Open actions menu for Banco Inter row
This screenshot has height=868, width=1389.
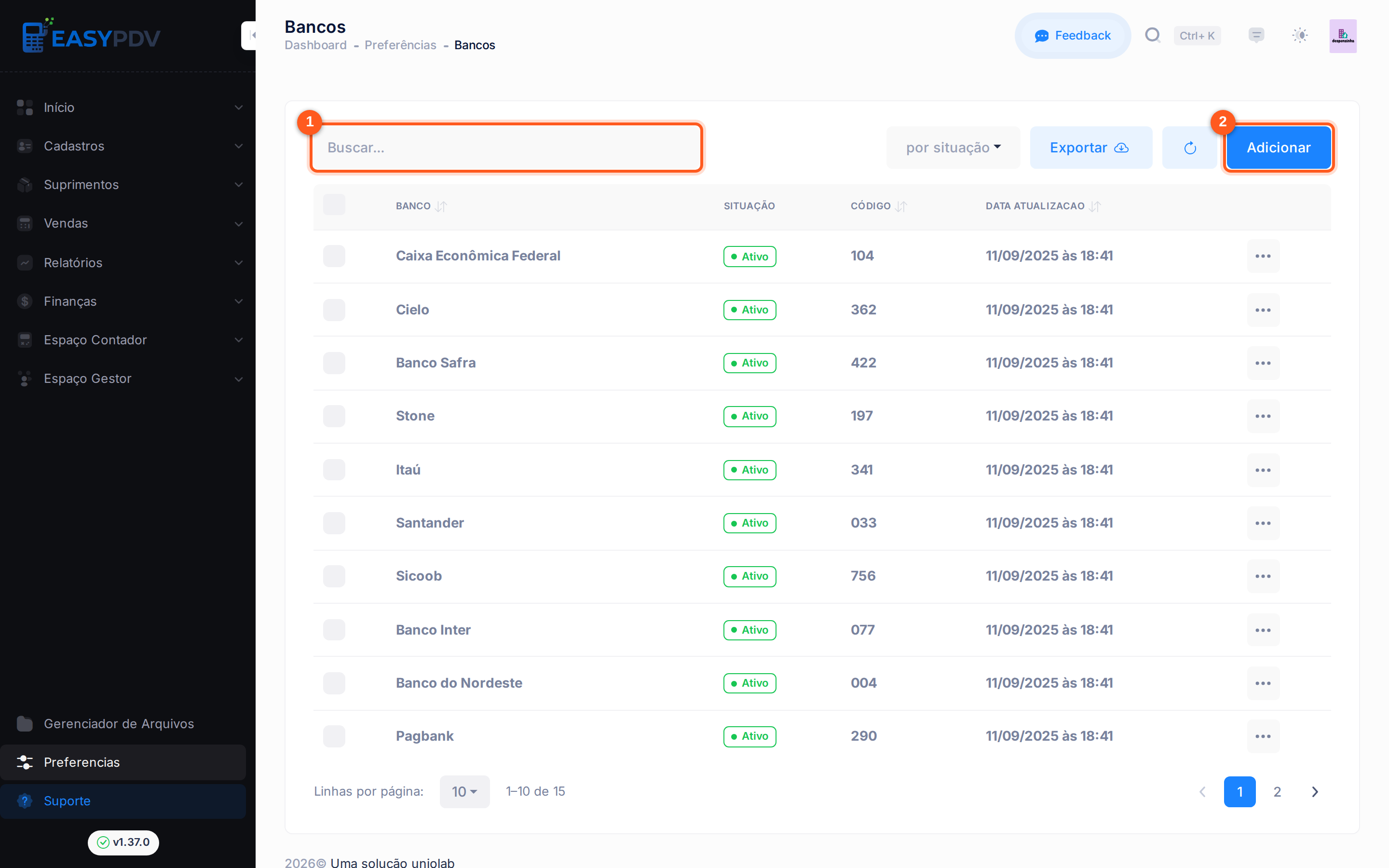pos(1263,630)
